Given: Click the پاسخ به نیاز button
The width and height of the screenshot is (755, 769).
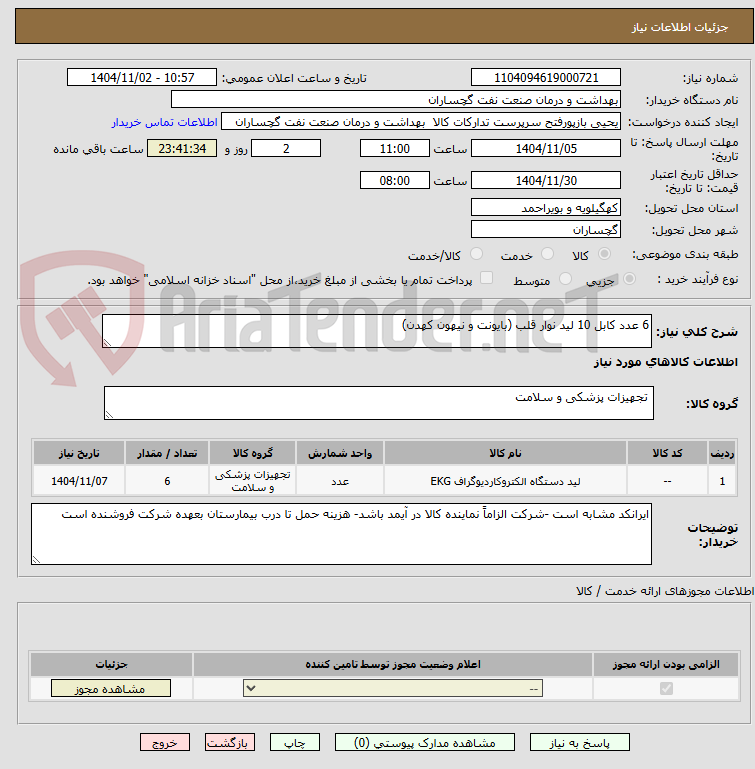Looking at the screenshot, I should pyautogui.click(x=579, y=743).
